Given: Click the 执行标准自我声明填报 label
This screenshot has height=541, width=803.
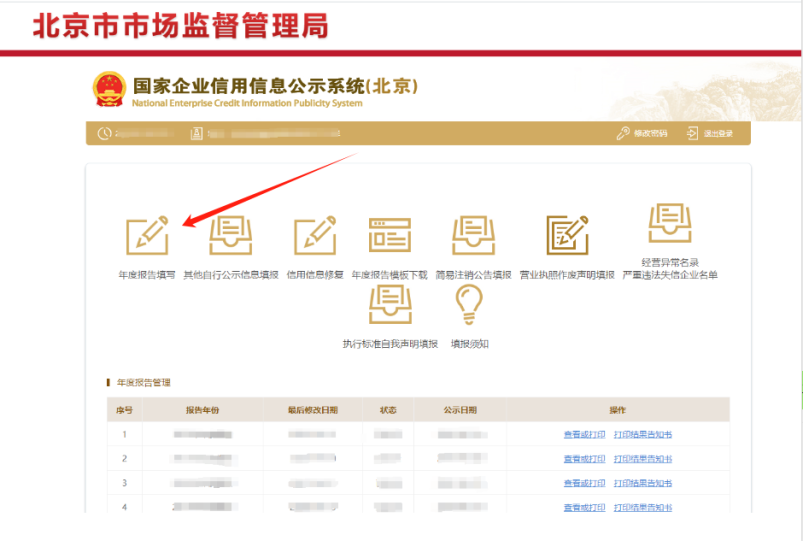Looking at the screenshot, I should [x=390, y=344].
